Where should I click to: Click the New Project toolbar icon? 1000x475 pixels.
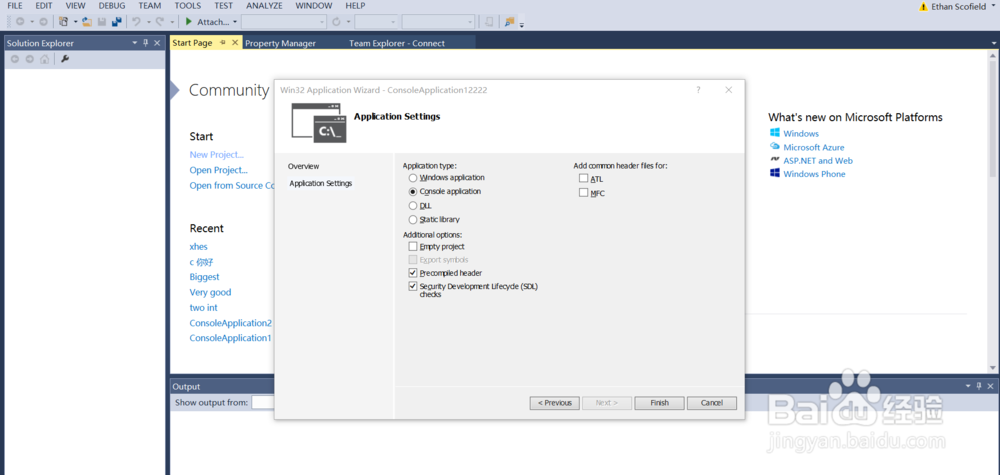[64, 22]
